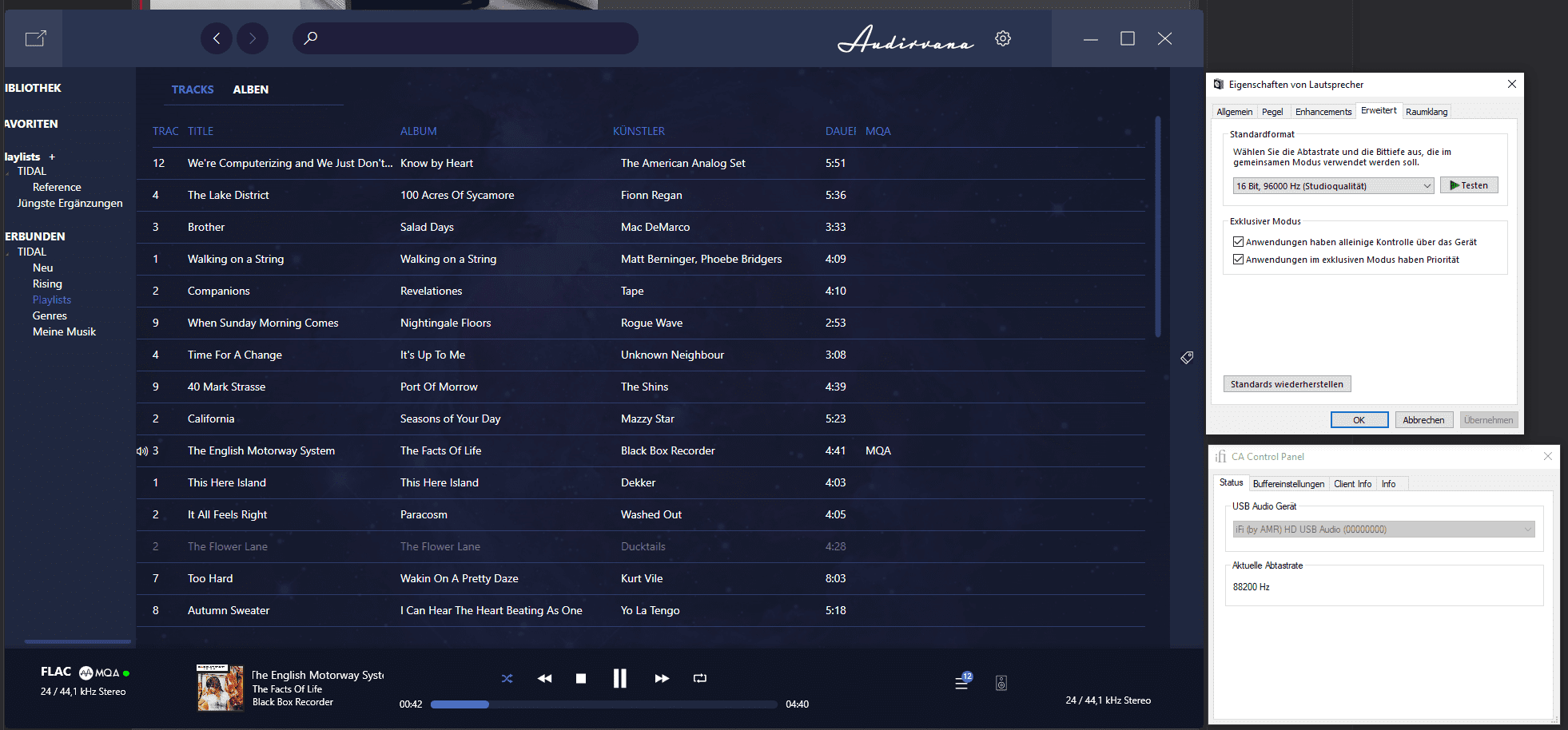Toggle shuffle playback

click(507, 678)
